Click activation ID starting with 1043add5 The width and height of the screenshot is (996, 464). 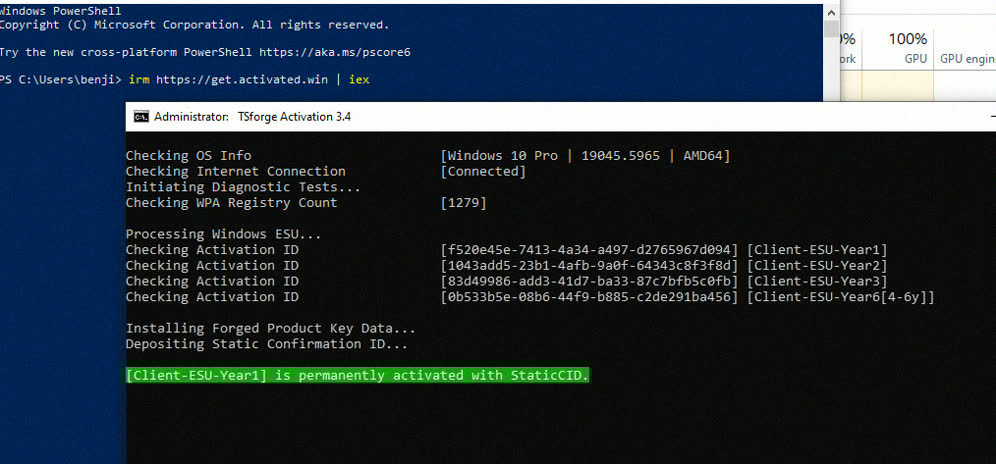589,266
